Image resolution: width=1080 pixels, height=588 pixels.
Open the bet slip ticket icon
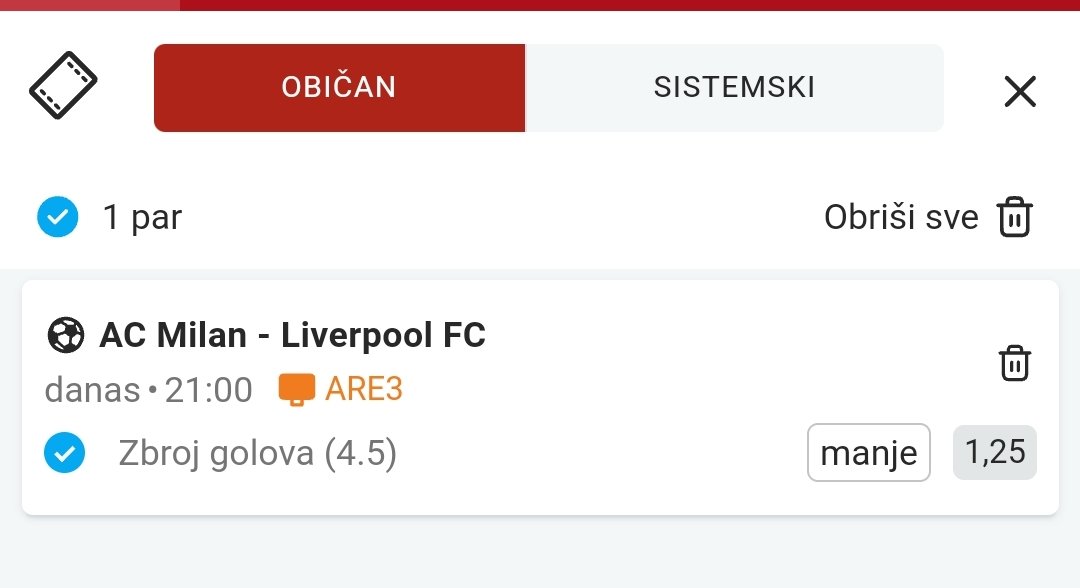[63, 85]
